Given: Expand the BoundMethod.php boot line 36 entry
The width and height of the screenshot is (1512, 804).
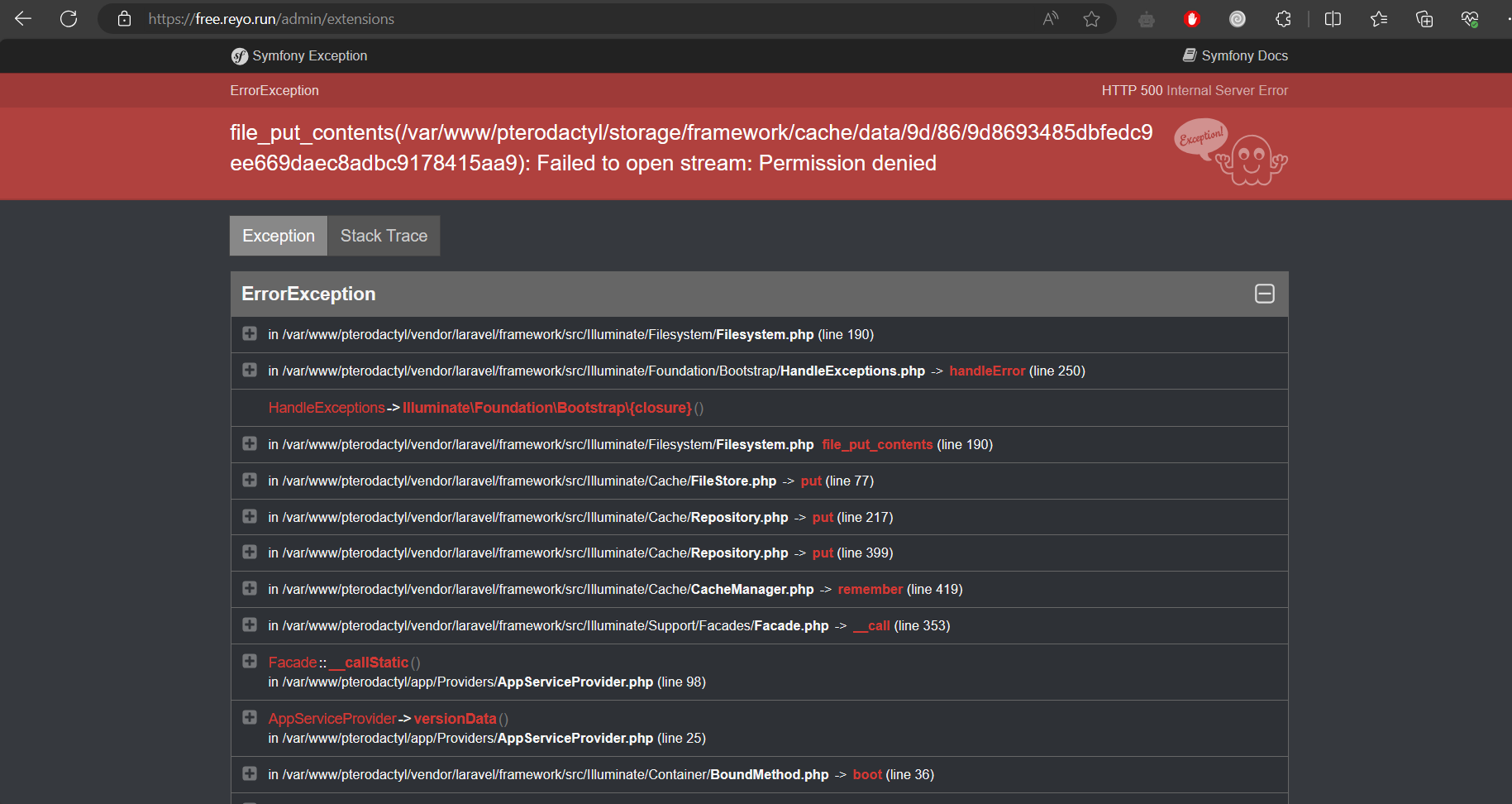Looking at the screenshot, I should pos(249,773).
